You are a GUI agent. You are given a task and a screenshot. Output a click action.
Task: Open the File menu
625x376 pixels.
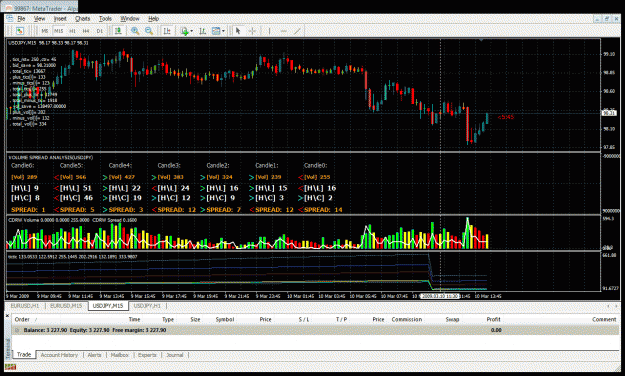(21, 19)
